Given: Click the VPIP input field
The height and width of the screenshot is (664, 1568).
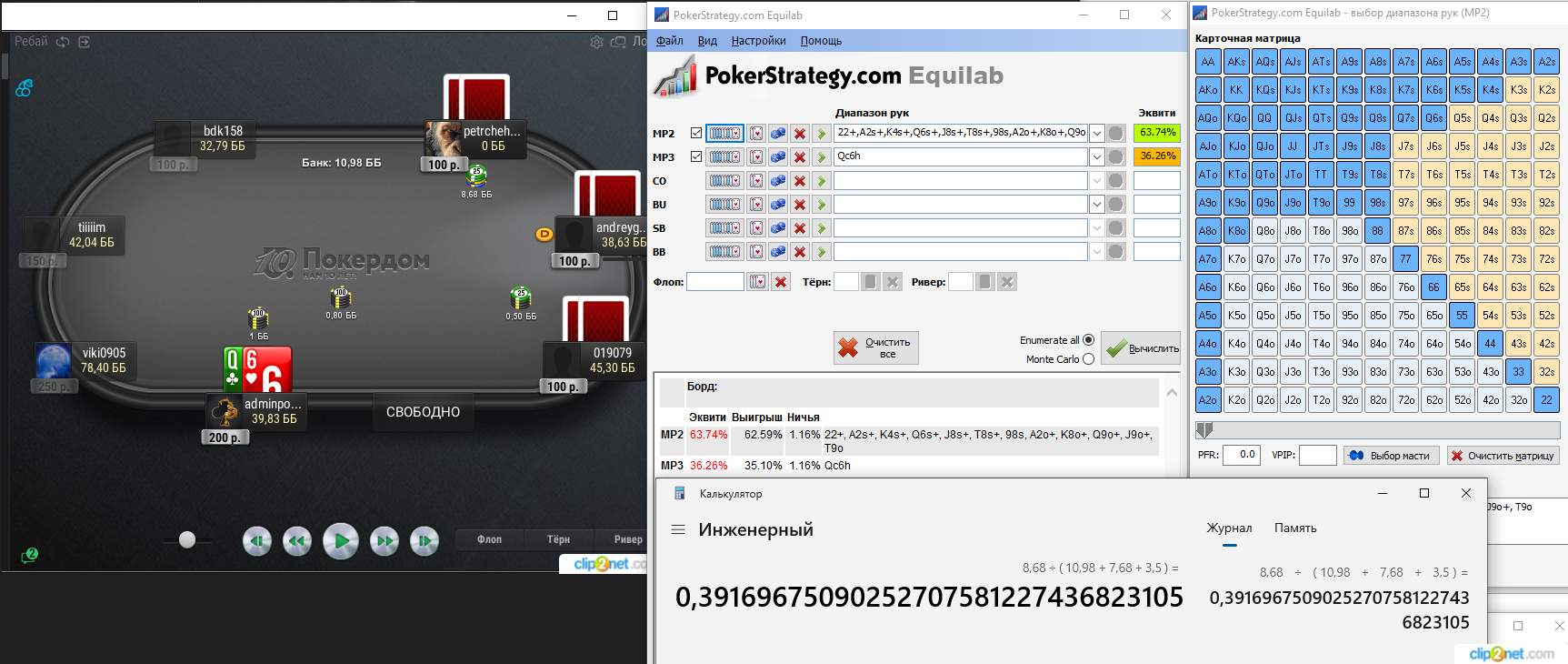Looking at the screenshot, I should (1318, 455).
